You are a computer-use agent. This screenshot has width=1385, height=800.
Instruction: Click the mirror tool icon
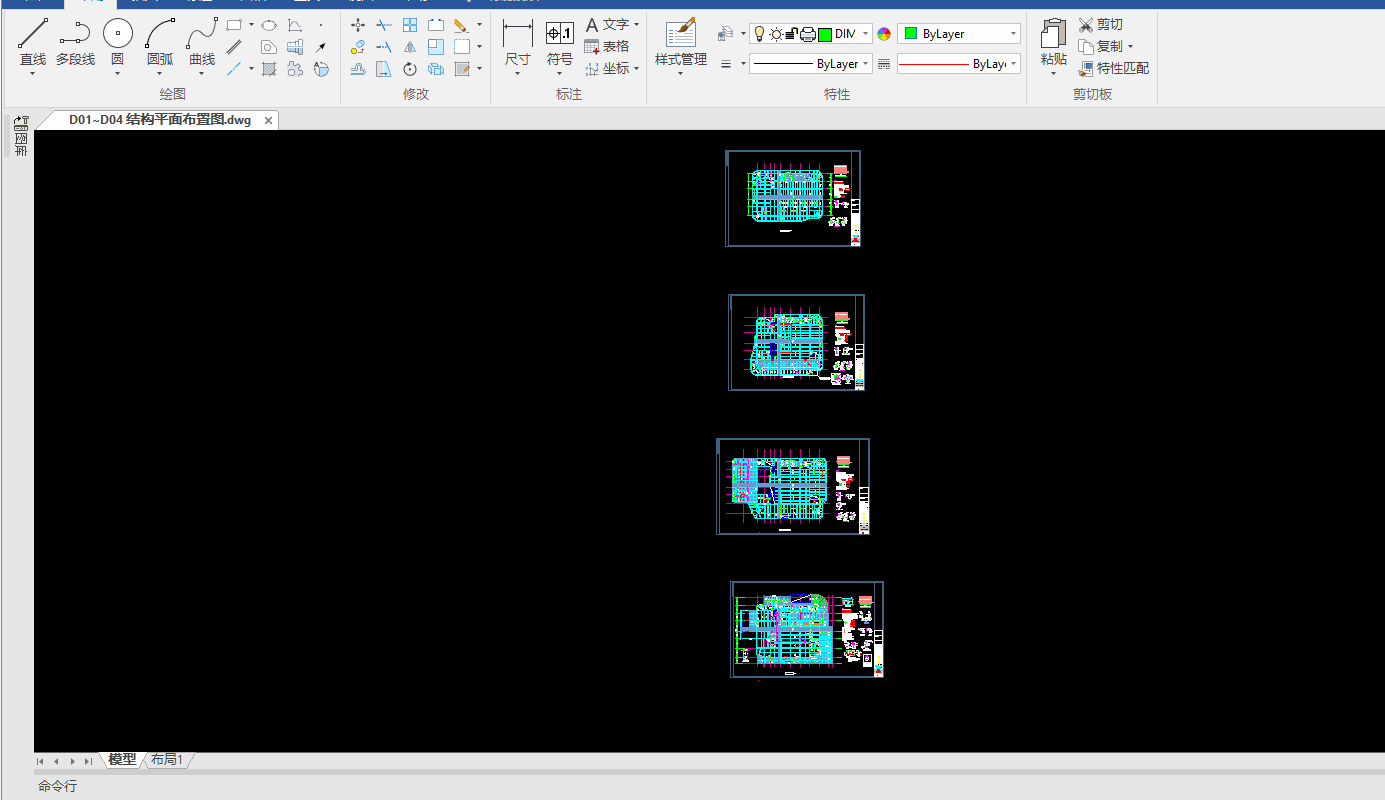[x=410, y=47]
